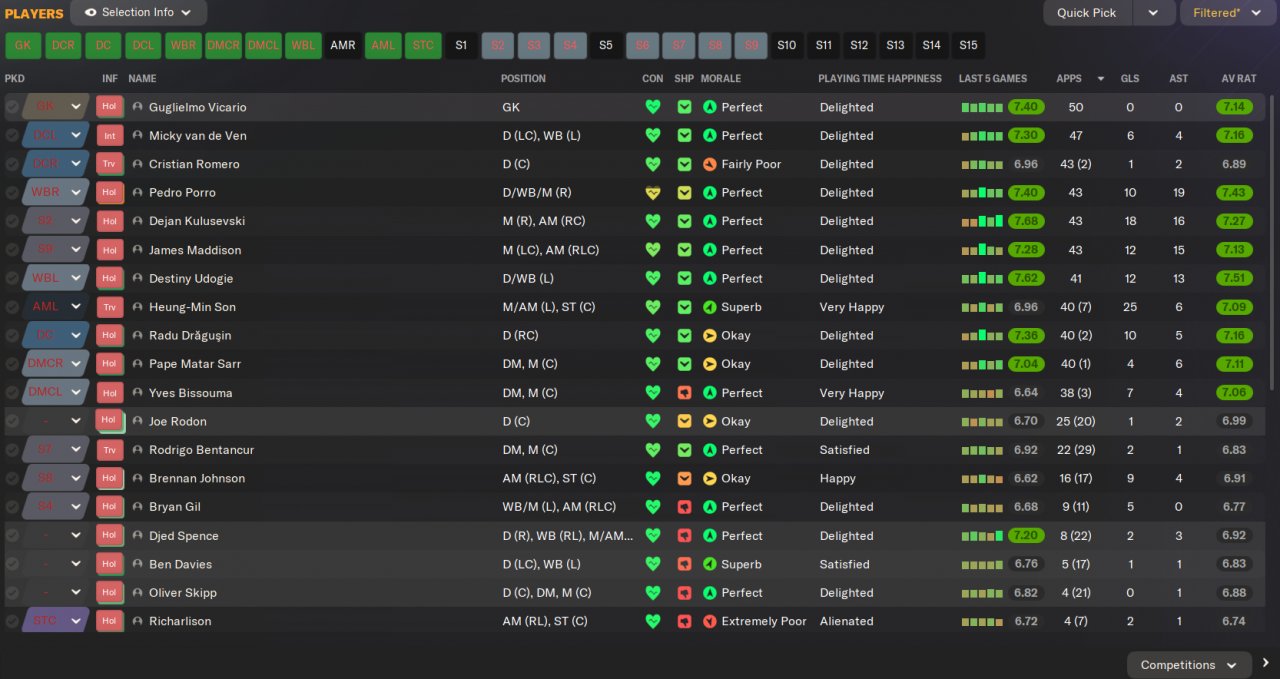The height and width of the screenshot is (679, 1280).
Task: Toggle selection check for Brennan Johnson
Action: [12, 479]
